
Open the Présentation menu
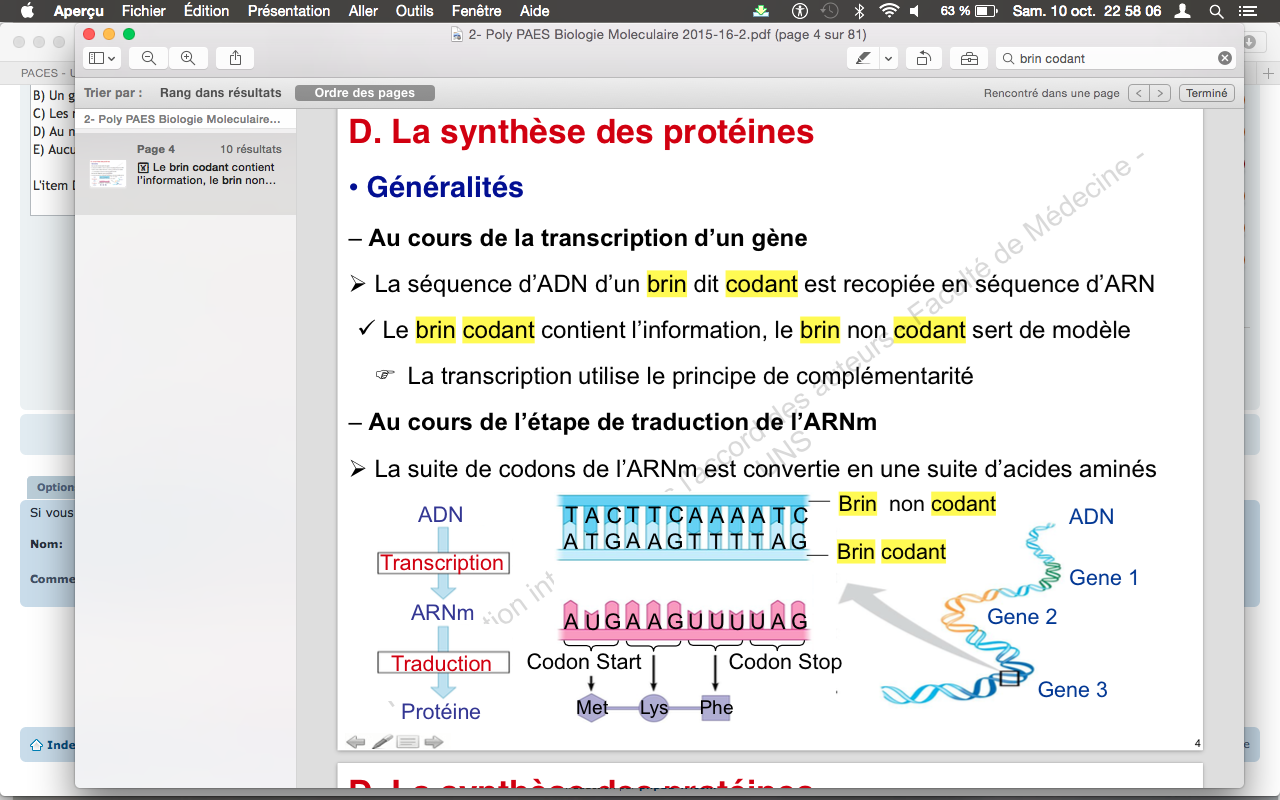click(289, 11)
